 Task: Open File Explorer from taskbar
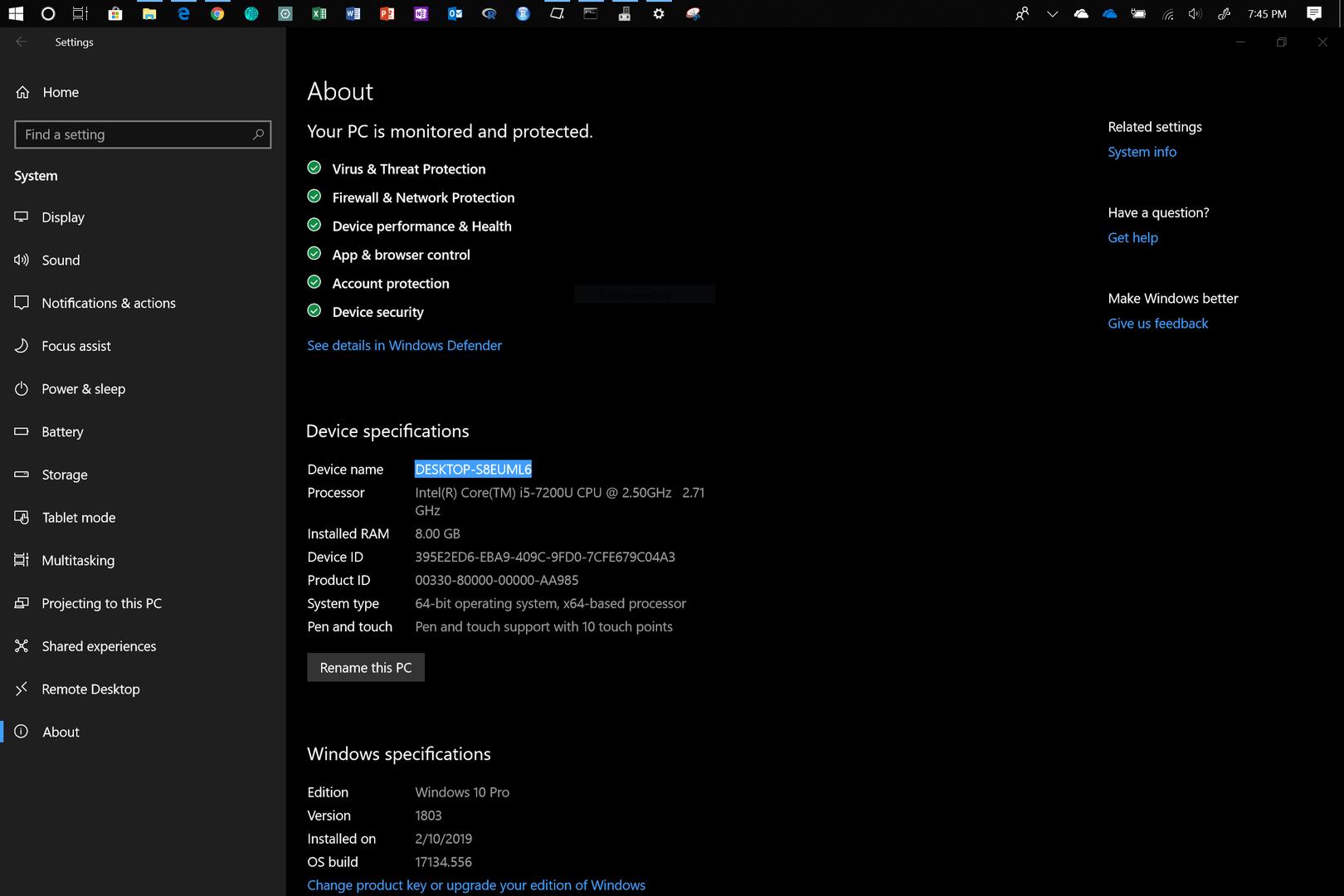[x=149, y=13]
